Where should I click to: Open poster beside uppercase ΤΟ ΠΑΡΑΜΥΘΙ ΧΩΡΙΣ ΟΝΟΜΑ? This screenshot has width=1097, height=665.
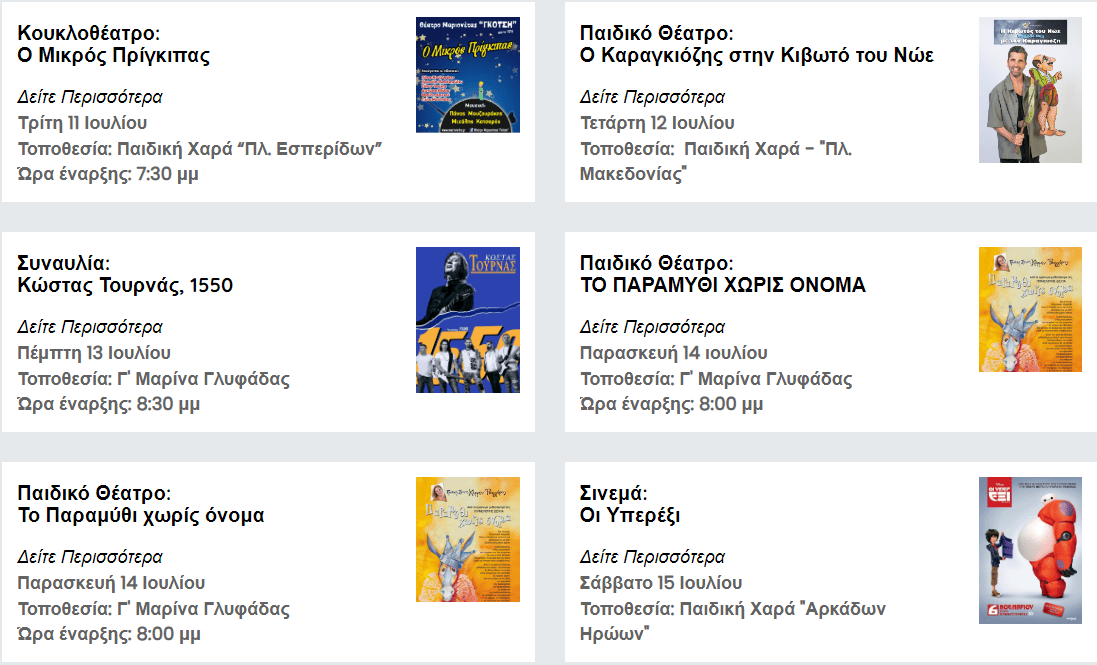(x=1030, y=309)
